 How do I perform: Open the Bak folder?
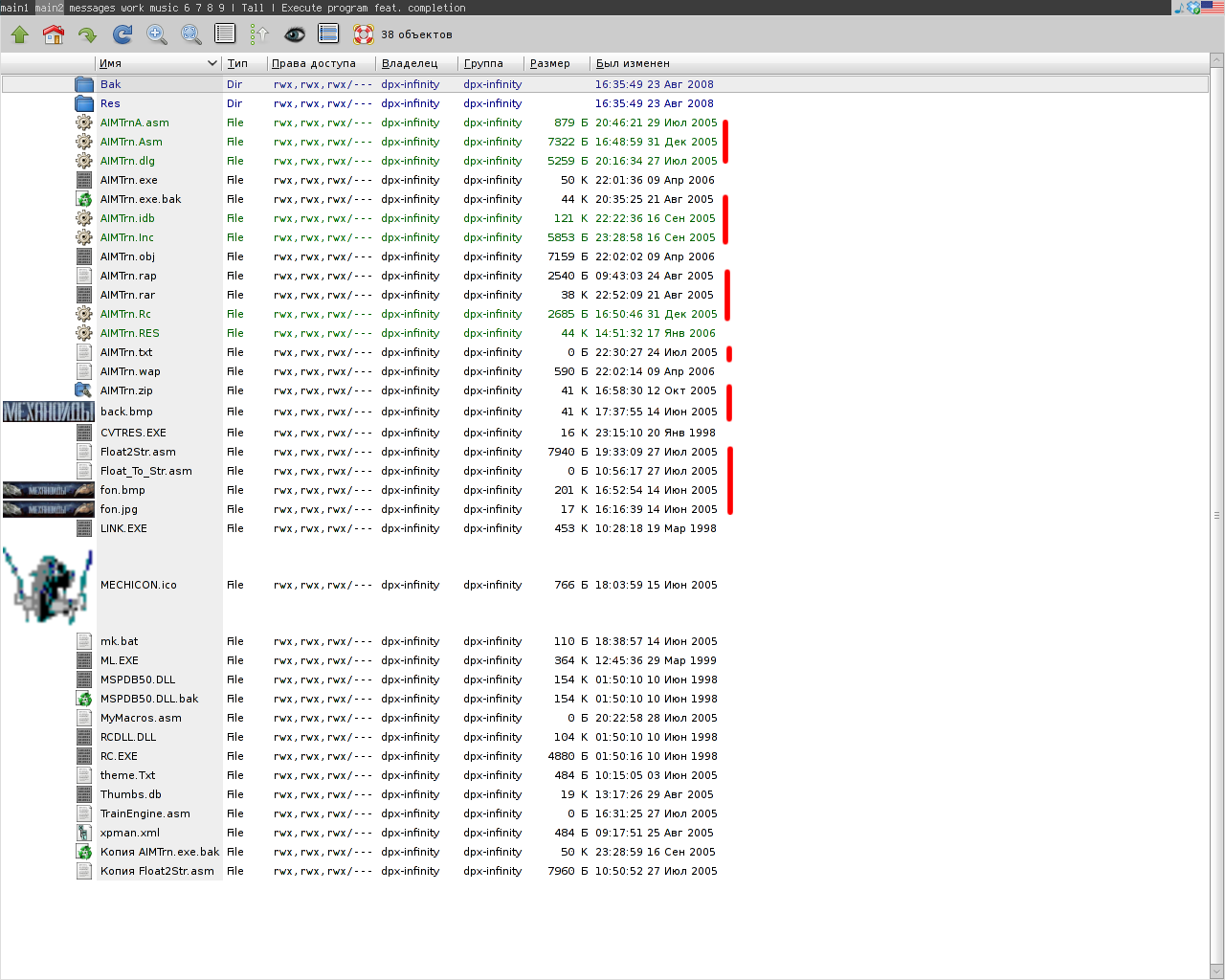pyautogui.click(x=111, y=84)
